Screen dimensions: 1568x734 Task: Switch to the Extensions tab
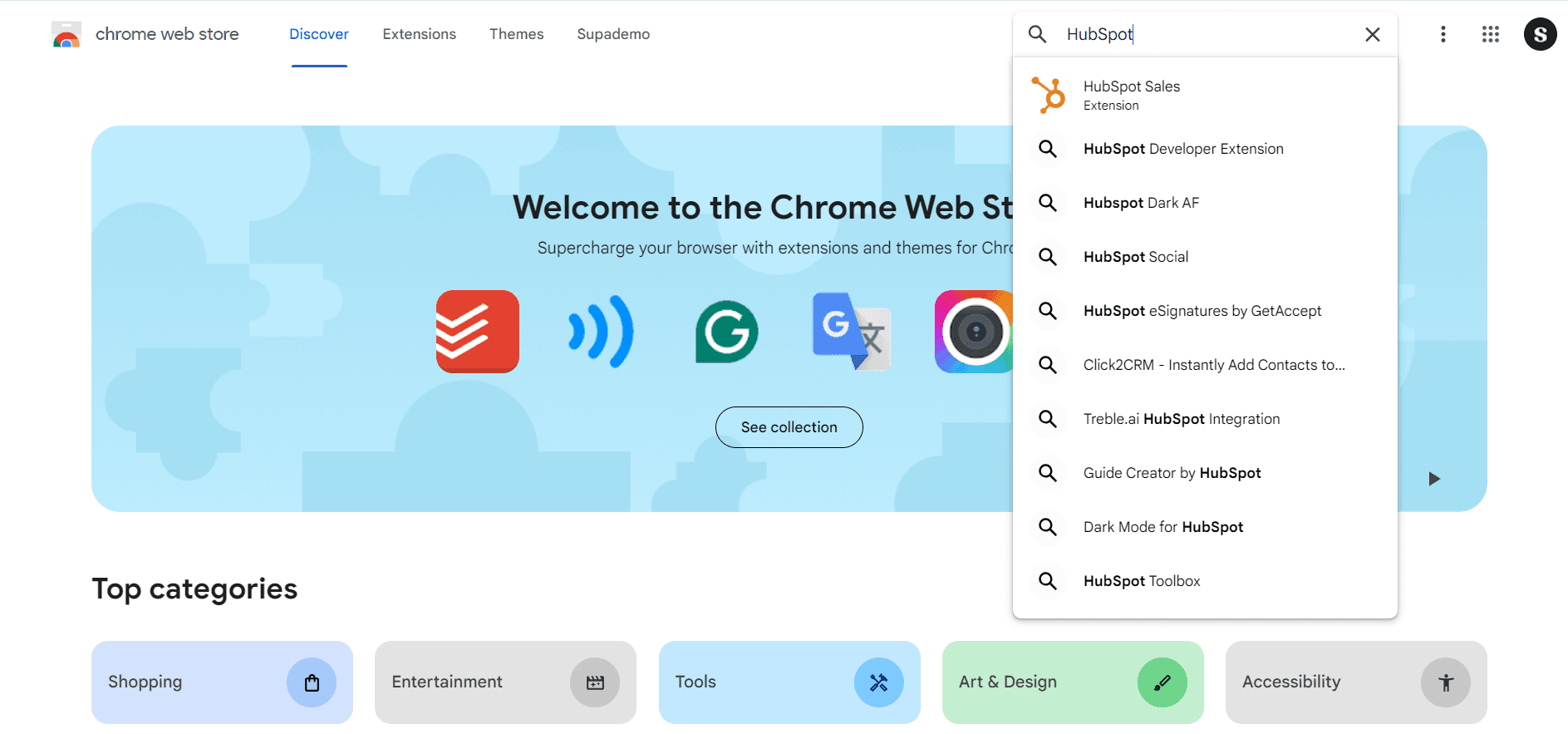420,34
